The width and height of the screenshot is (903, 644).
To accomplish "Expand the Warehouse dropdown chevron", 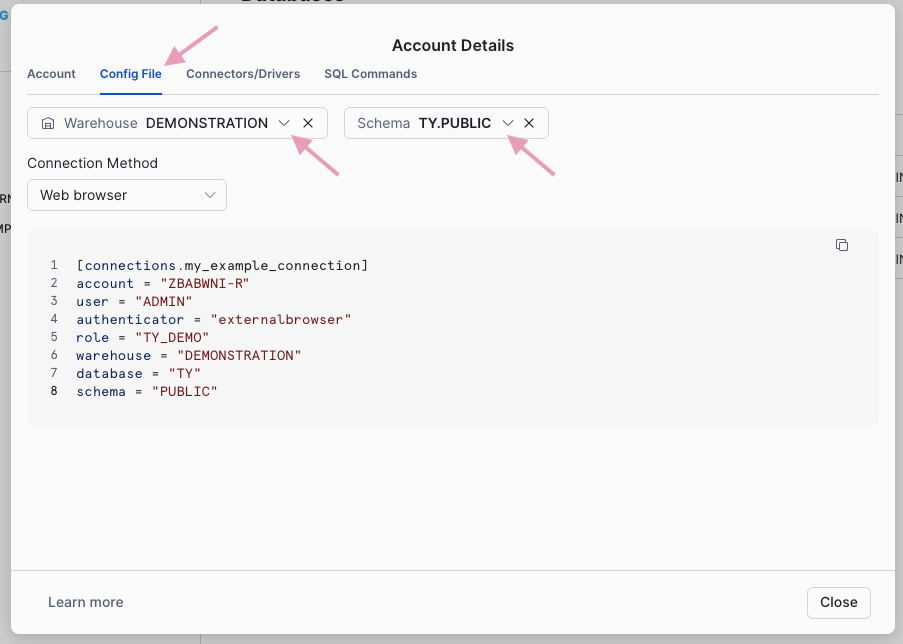I will (284, 123).
